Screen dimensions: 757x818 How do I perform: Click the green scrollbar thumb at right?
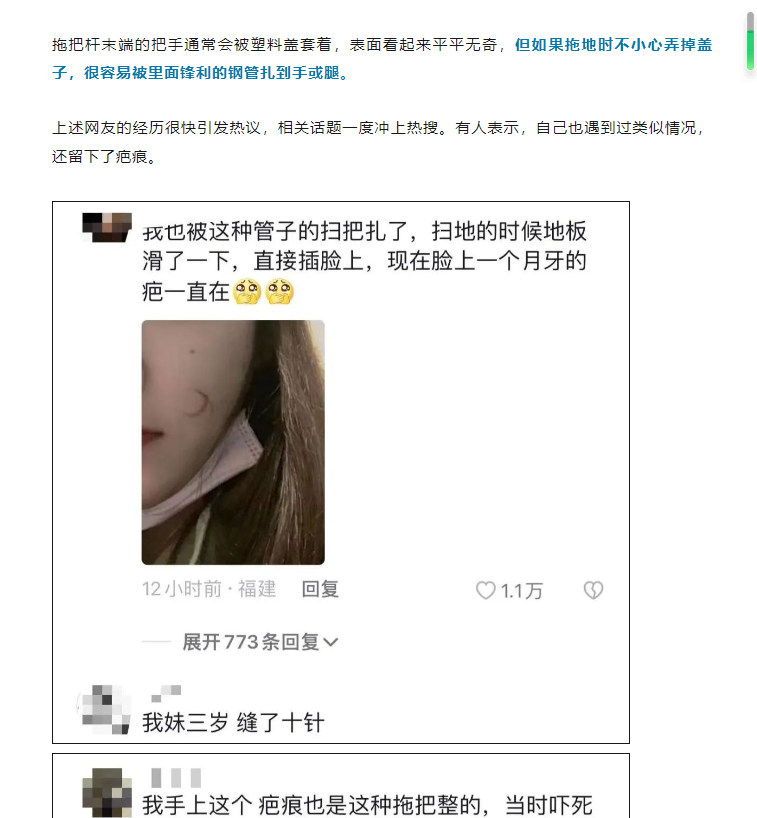click(x=750, y=41)
